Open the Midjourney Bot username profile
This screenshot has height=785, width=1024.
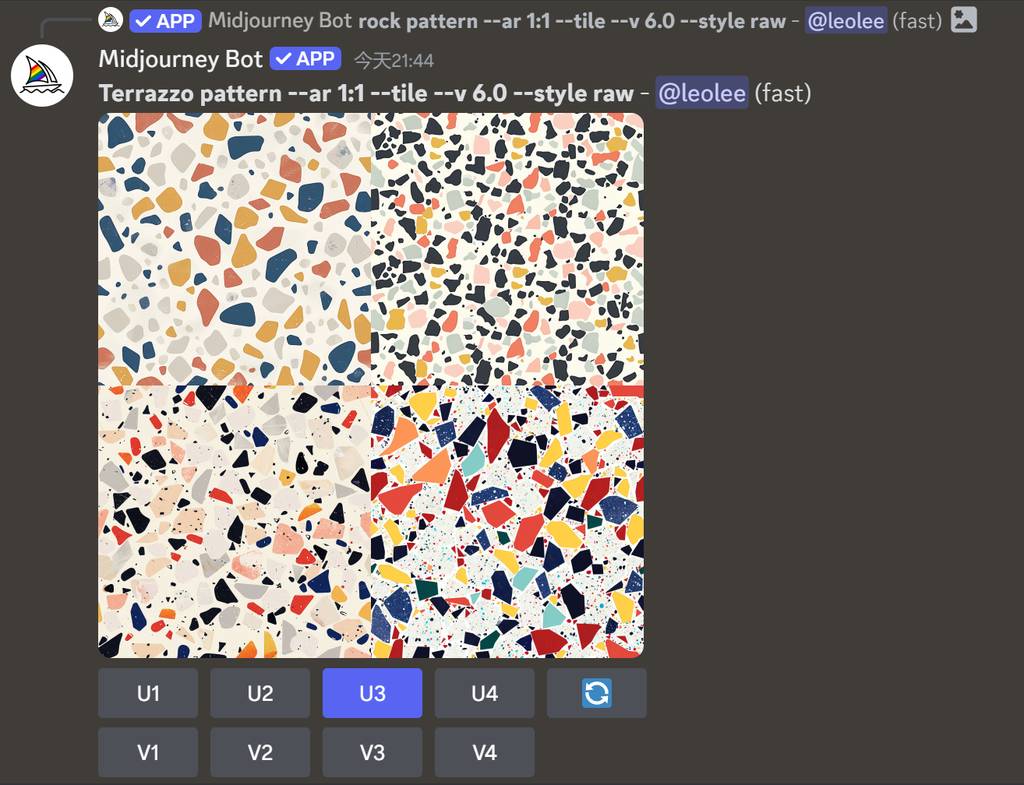pos(180,59)
